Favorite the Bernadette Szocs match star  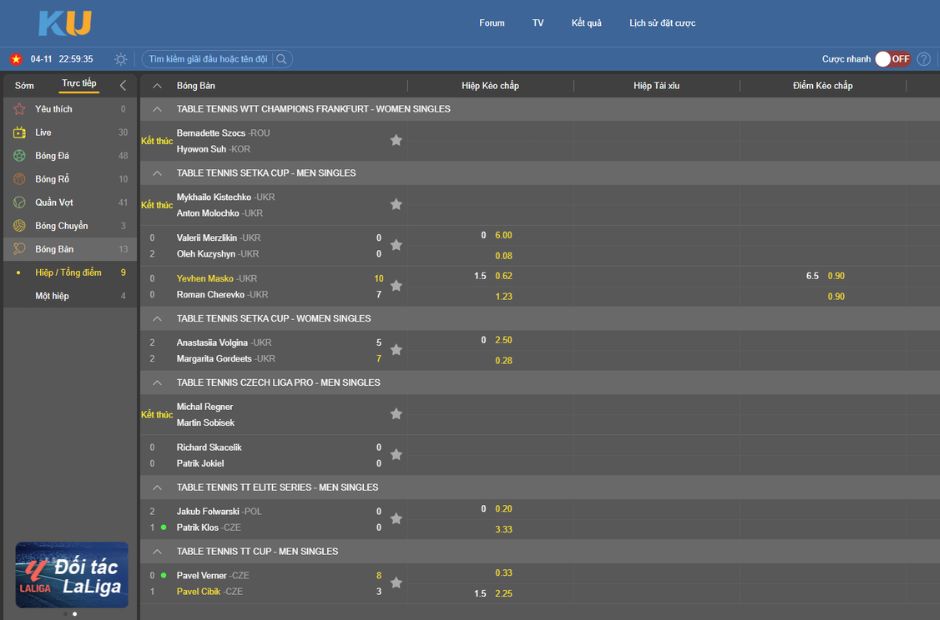(396, 140)
